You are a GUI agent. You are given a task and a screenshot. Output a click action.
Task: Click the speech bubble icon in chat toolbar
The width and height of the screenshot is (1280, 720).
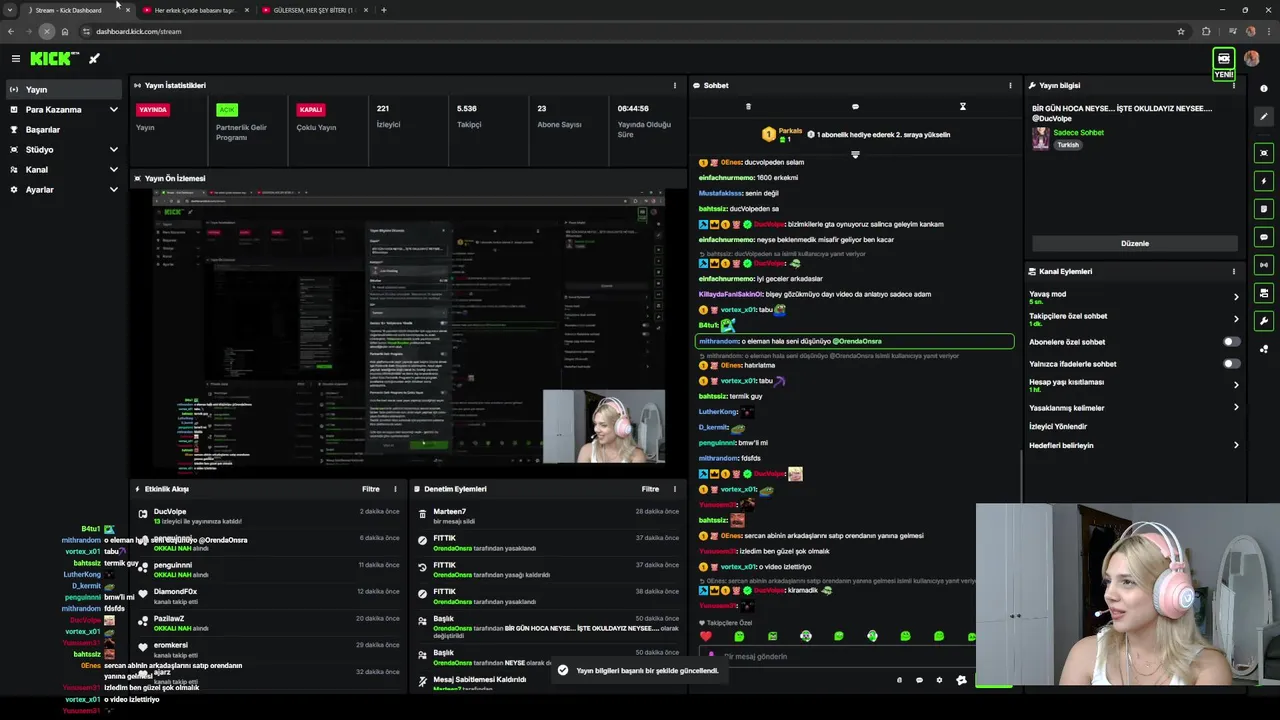855,107
